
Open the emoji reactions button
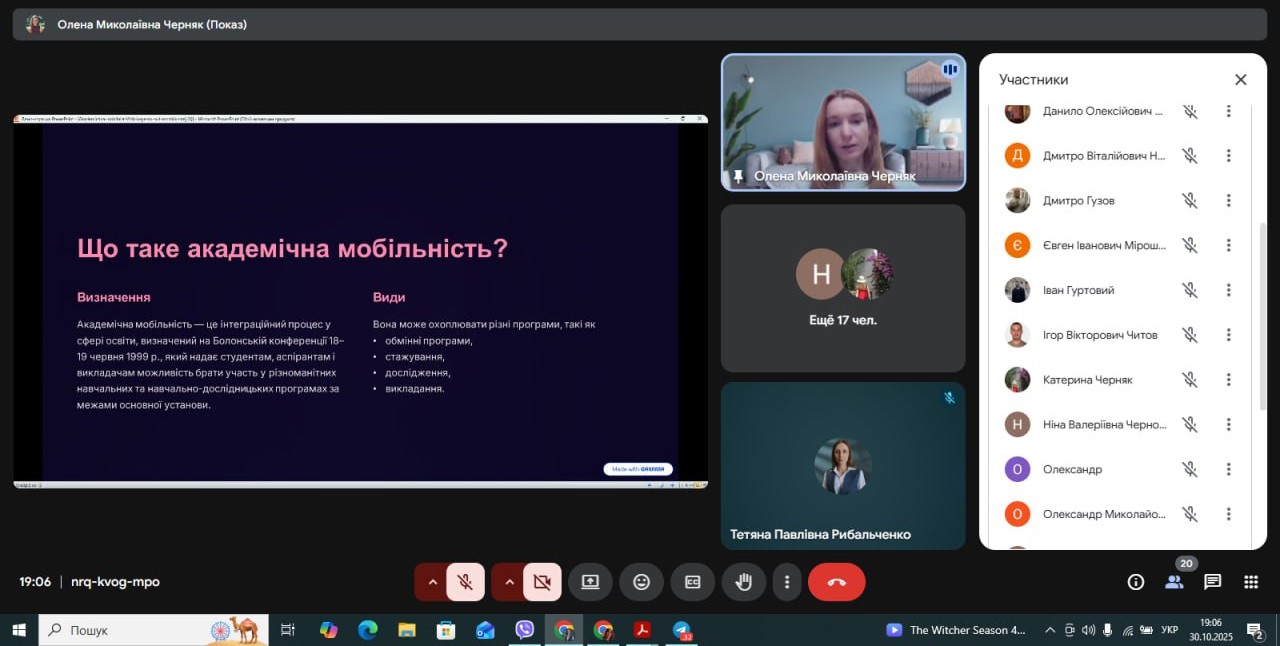tap(641, 582)
